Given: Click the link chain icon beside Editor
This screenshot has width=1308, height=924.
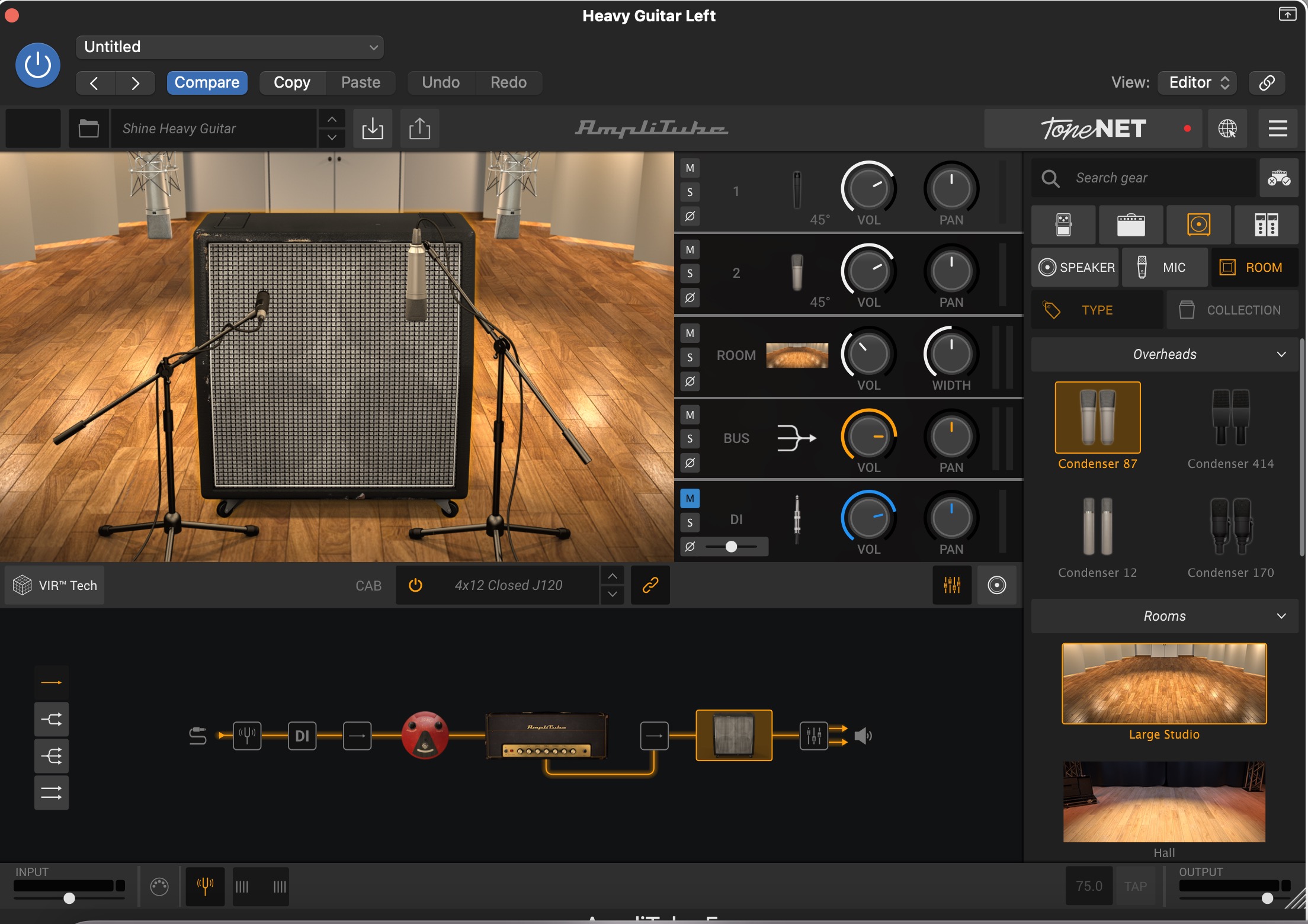Looking at the screenshot, I should coord(1267,83).
